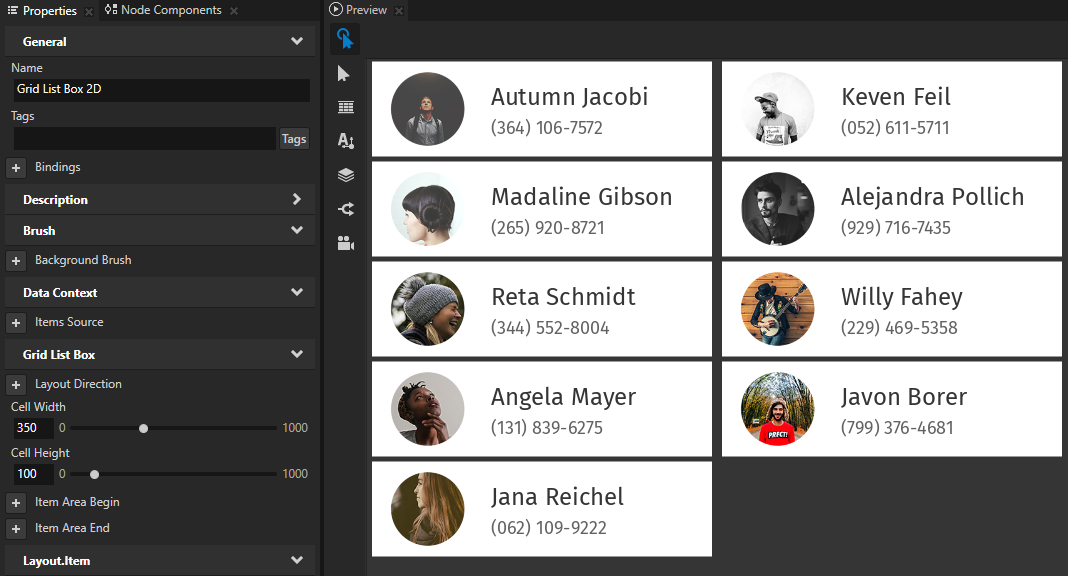Click the navigation flow tool icon
Screen dimensions: 1068x576
346,209
